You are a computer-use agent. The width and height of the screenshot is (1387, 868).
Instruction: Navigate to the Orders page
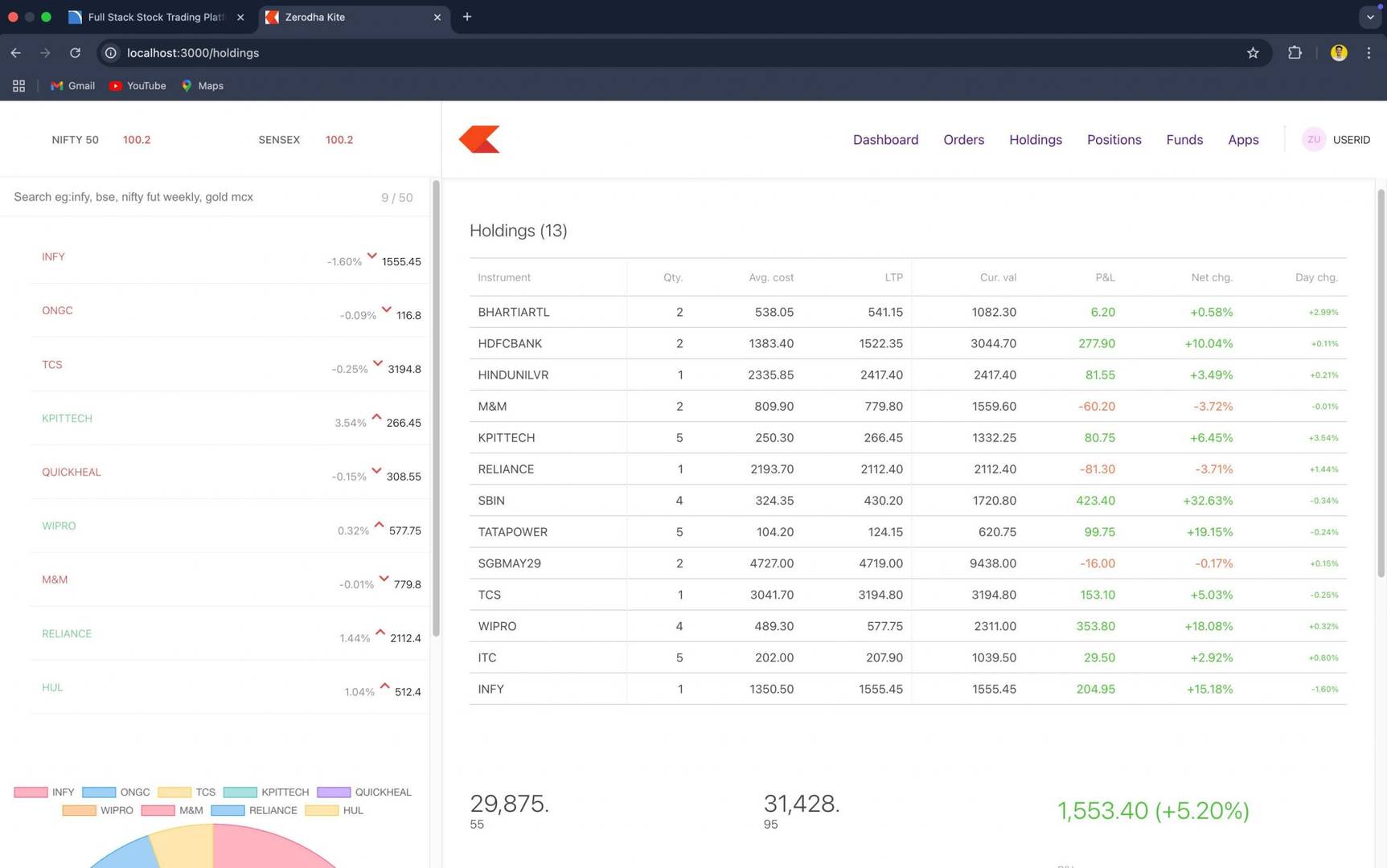(963, 139)
